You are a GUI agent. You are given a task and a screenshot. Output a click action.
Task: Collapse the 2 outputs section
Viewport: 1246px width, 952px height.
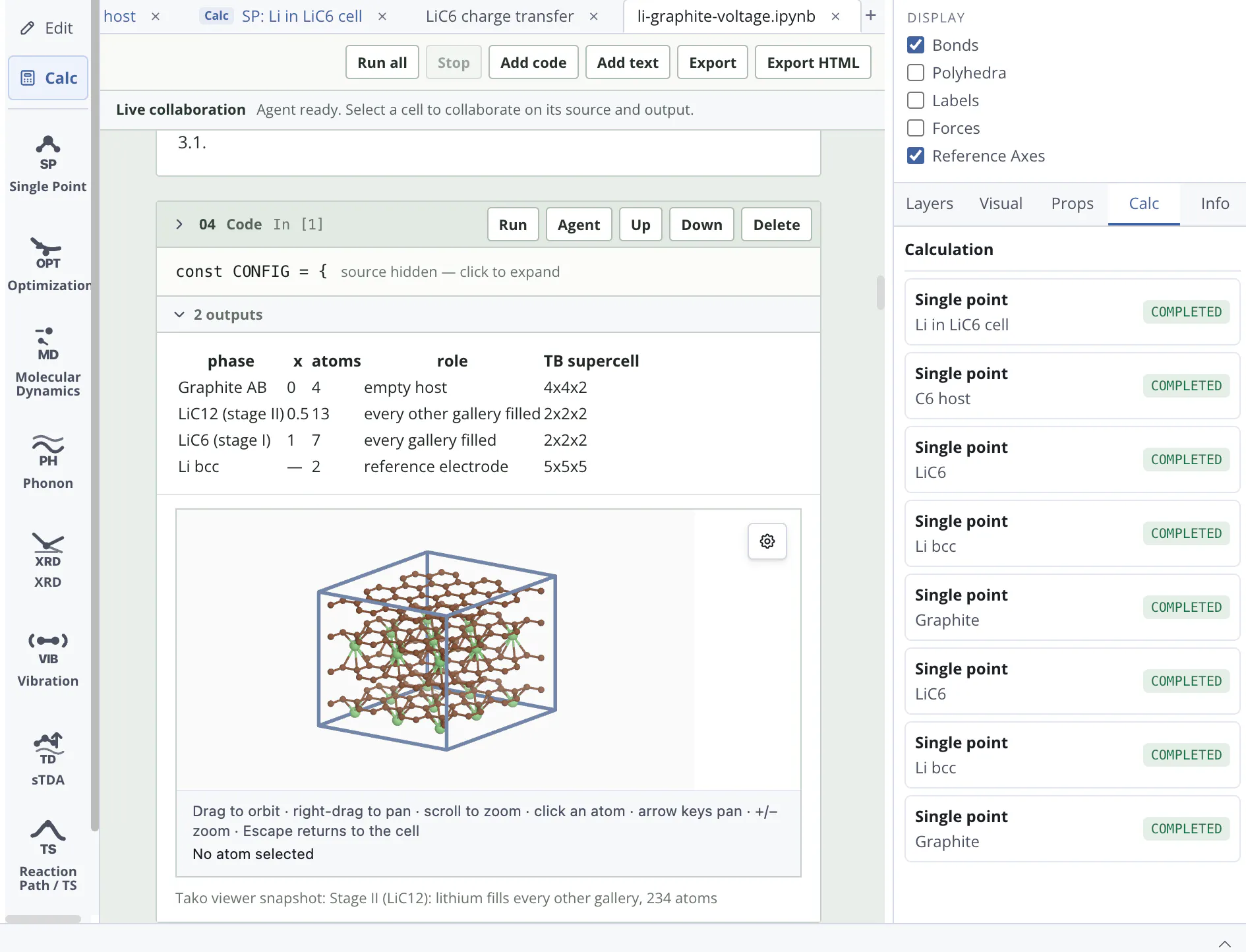[179, 314]
